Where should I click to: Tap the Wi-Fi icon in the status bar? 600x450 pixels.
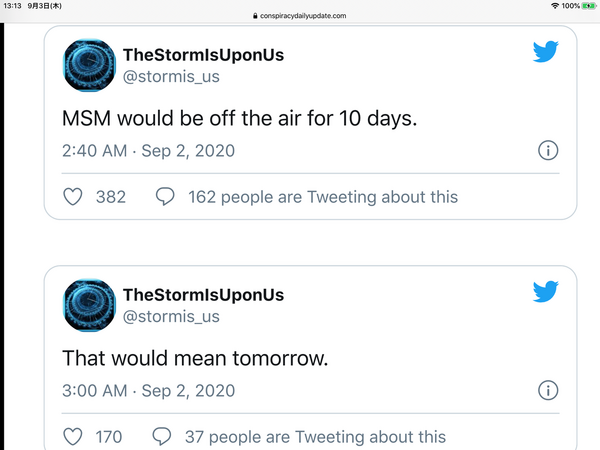pos(555,6)
